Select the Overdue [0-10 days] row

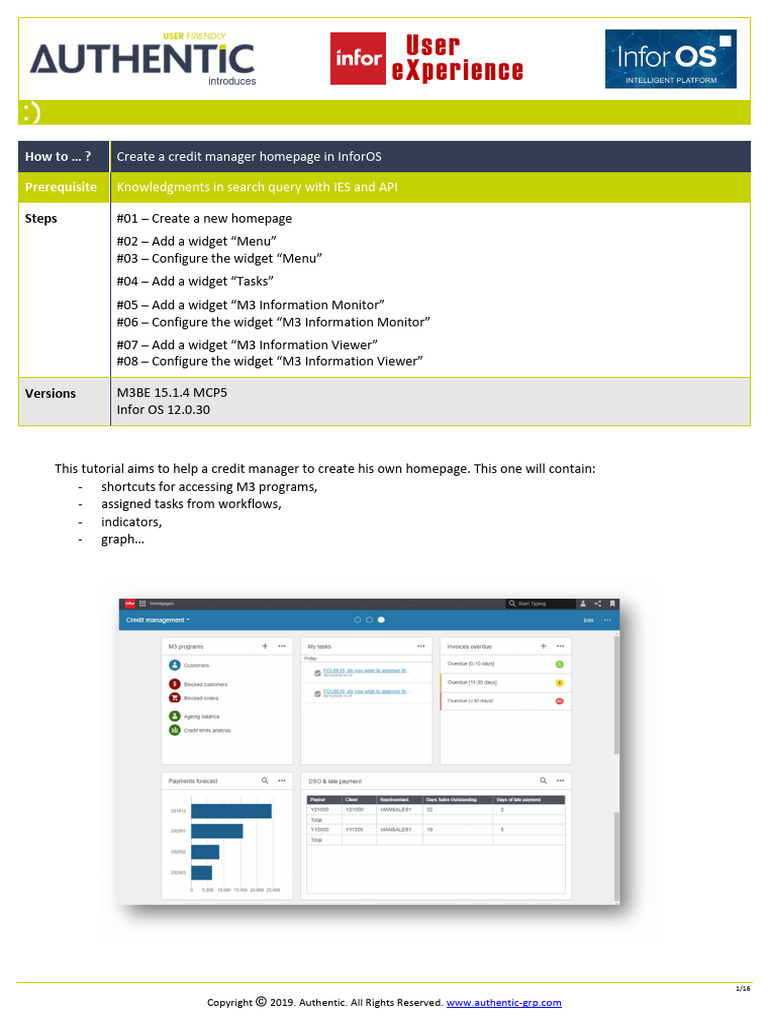click(x=506, y=664)
